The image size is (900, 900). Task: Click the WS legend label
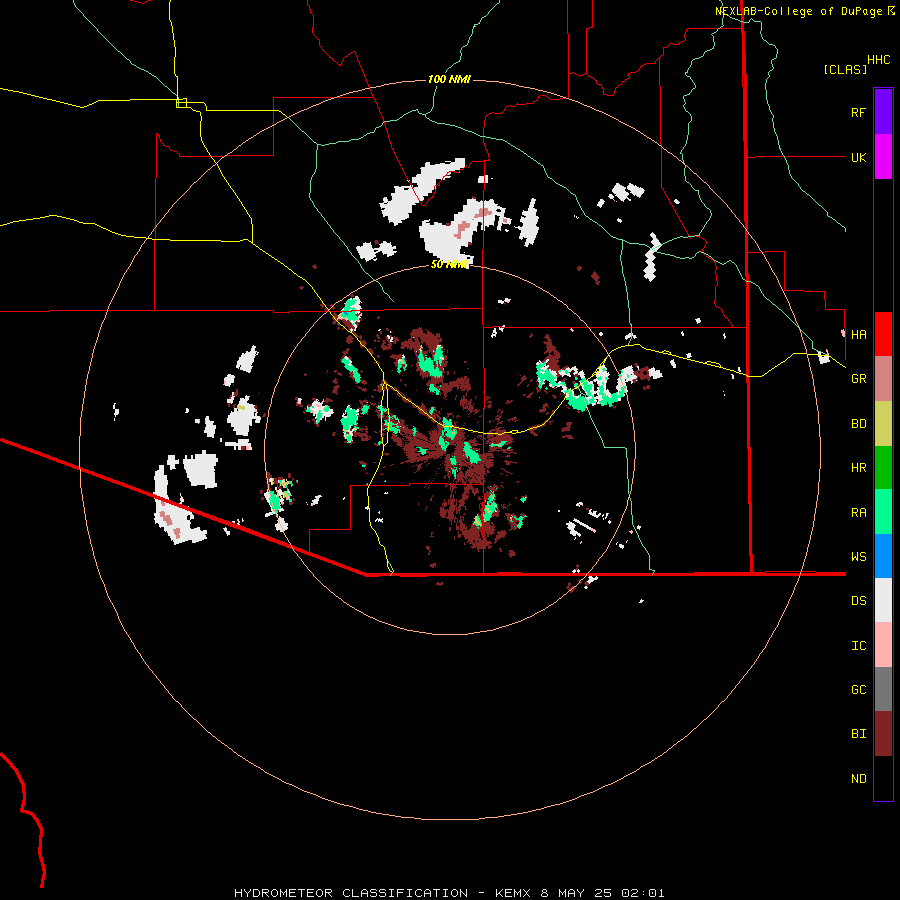click(858, 557)
